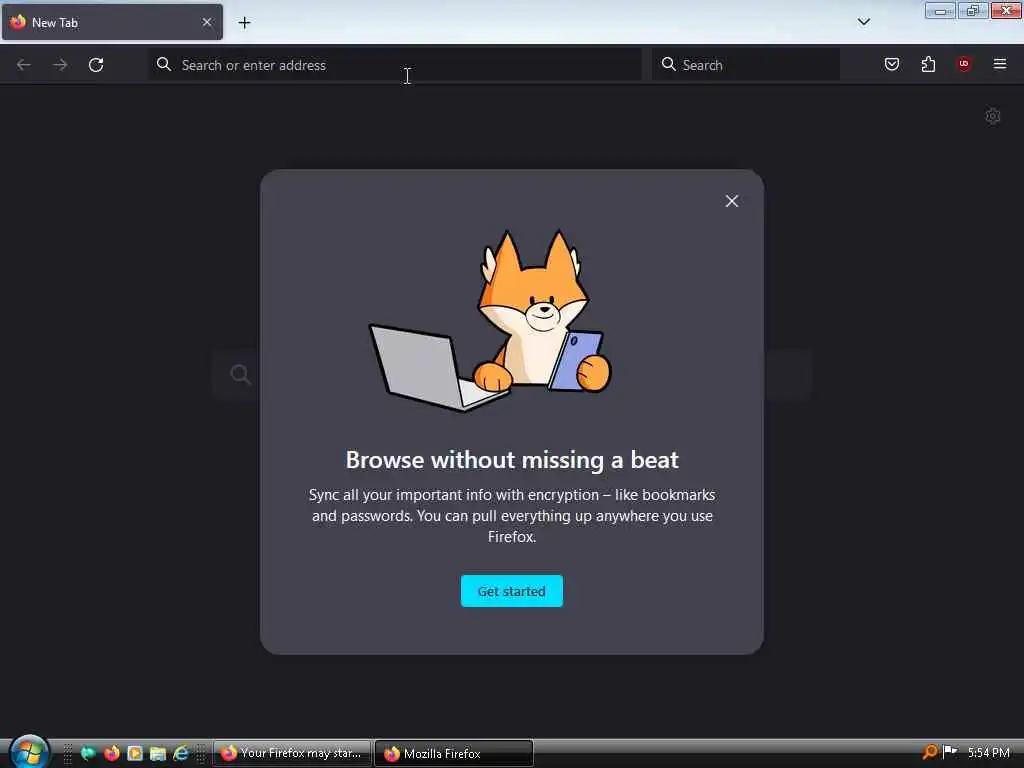Save page to Pocket
Screen dimensions: 1024x768
click(891, 64)
